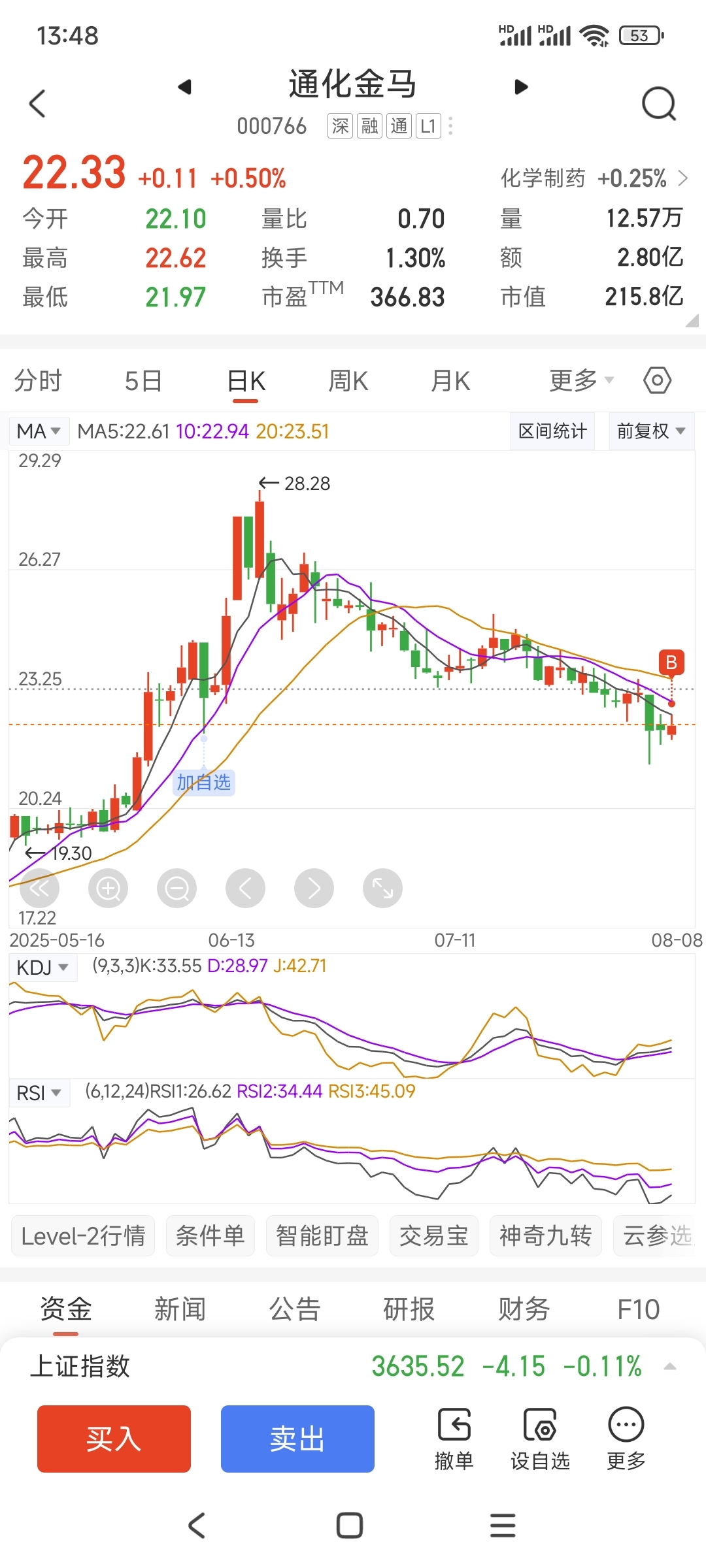The height and width of the screenshot is (1568, 706).
Task: Tap the B buy marker on chart
Action: pos(671,662)
